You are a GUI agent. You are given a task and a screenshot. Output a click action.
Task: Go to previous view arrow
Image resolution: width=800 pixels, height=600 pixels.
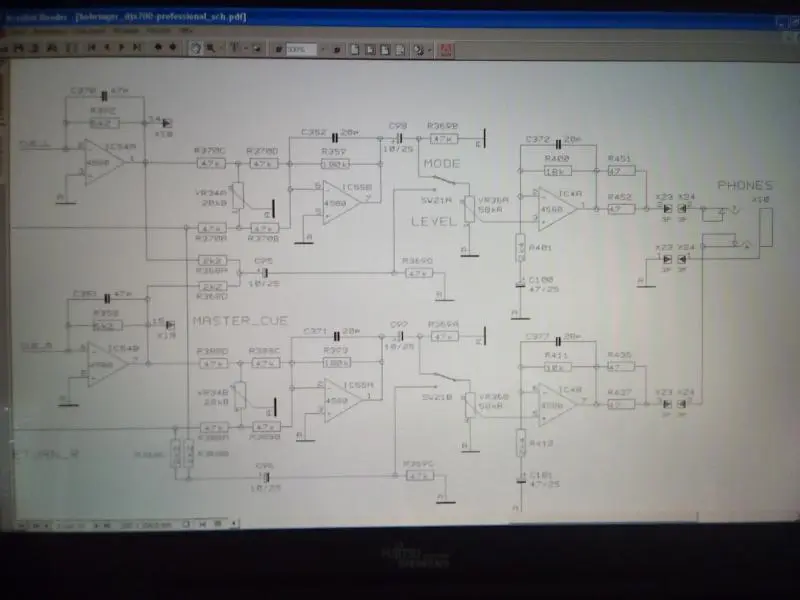pos(158,48)
